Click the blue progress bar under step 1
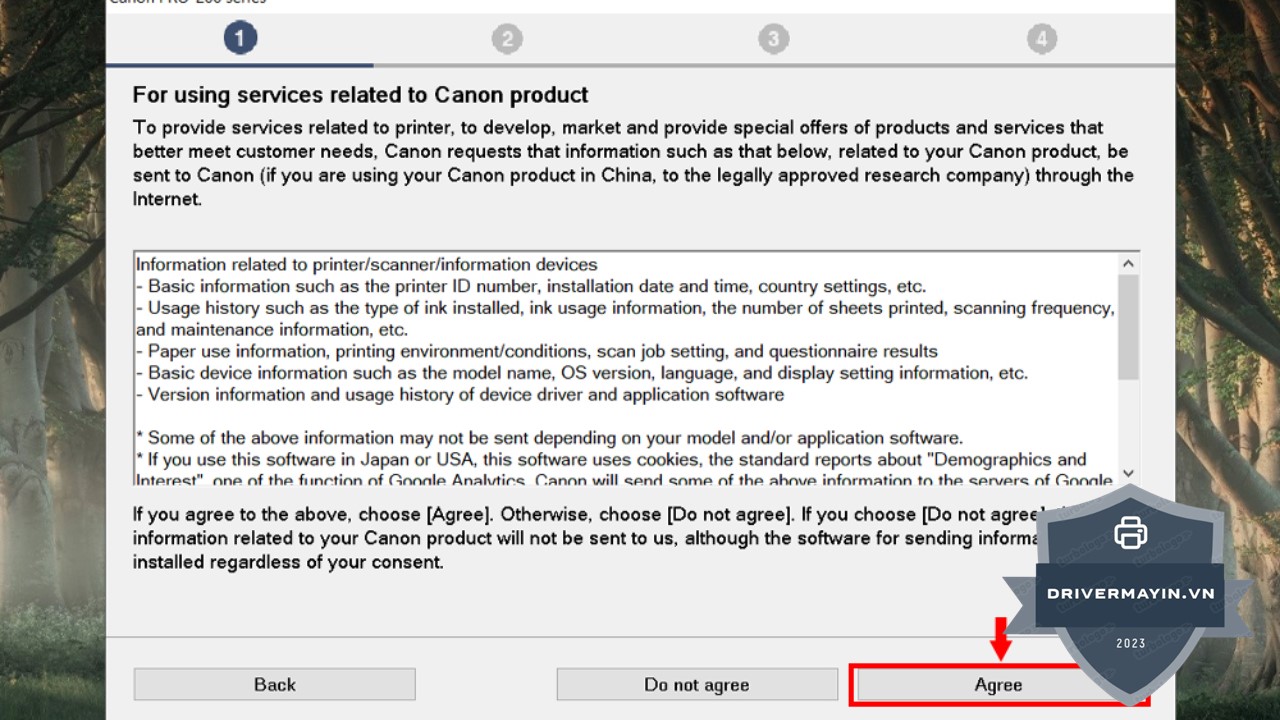 coord(240,65)
